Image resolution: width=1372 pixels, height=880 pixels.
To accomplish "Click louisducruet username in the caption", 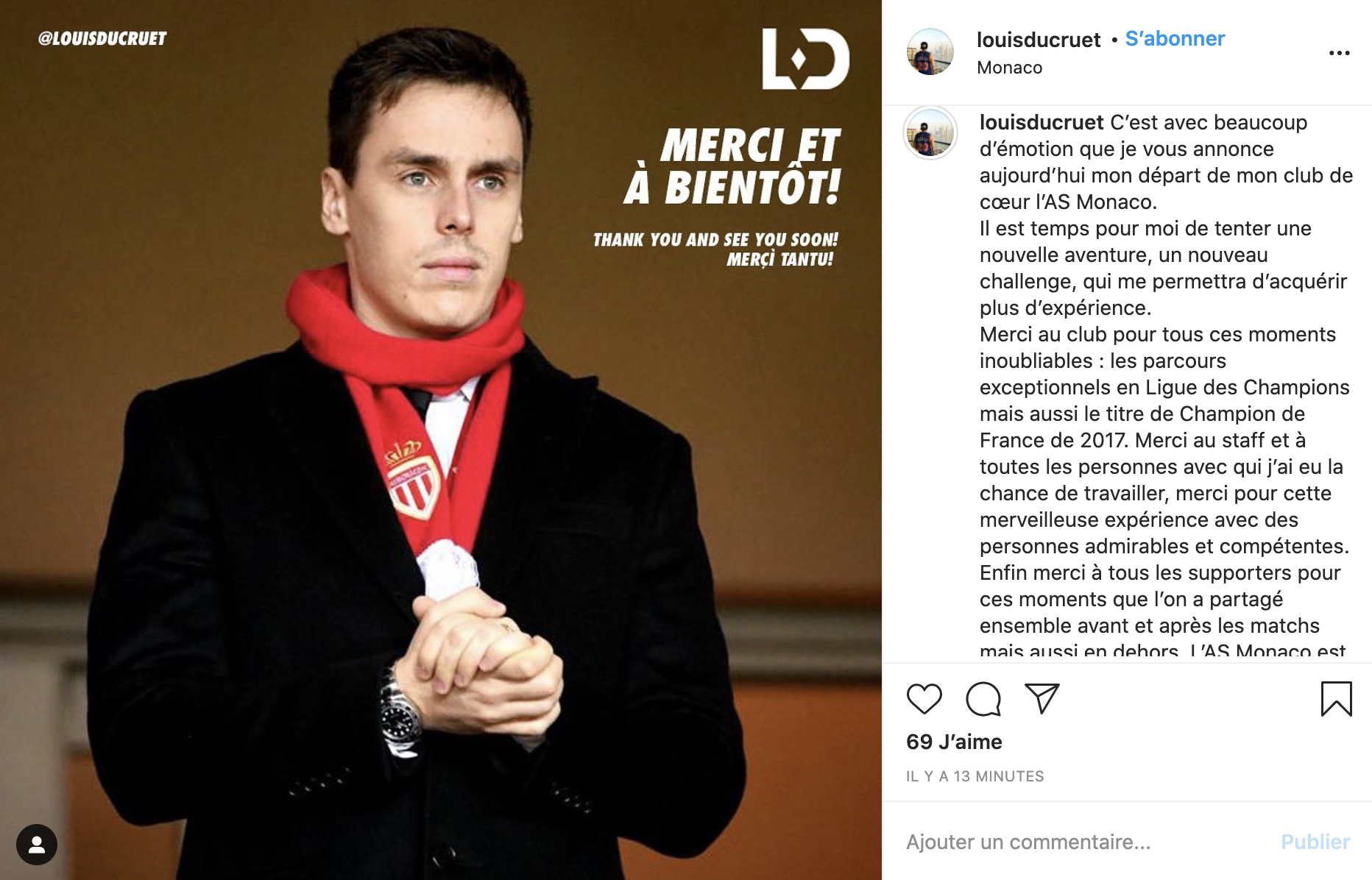I will coord(1042,122).
